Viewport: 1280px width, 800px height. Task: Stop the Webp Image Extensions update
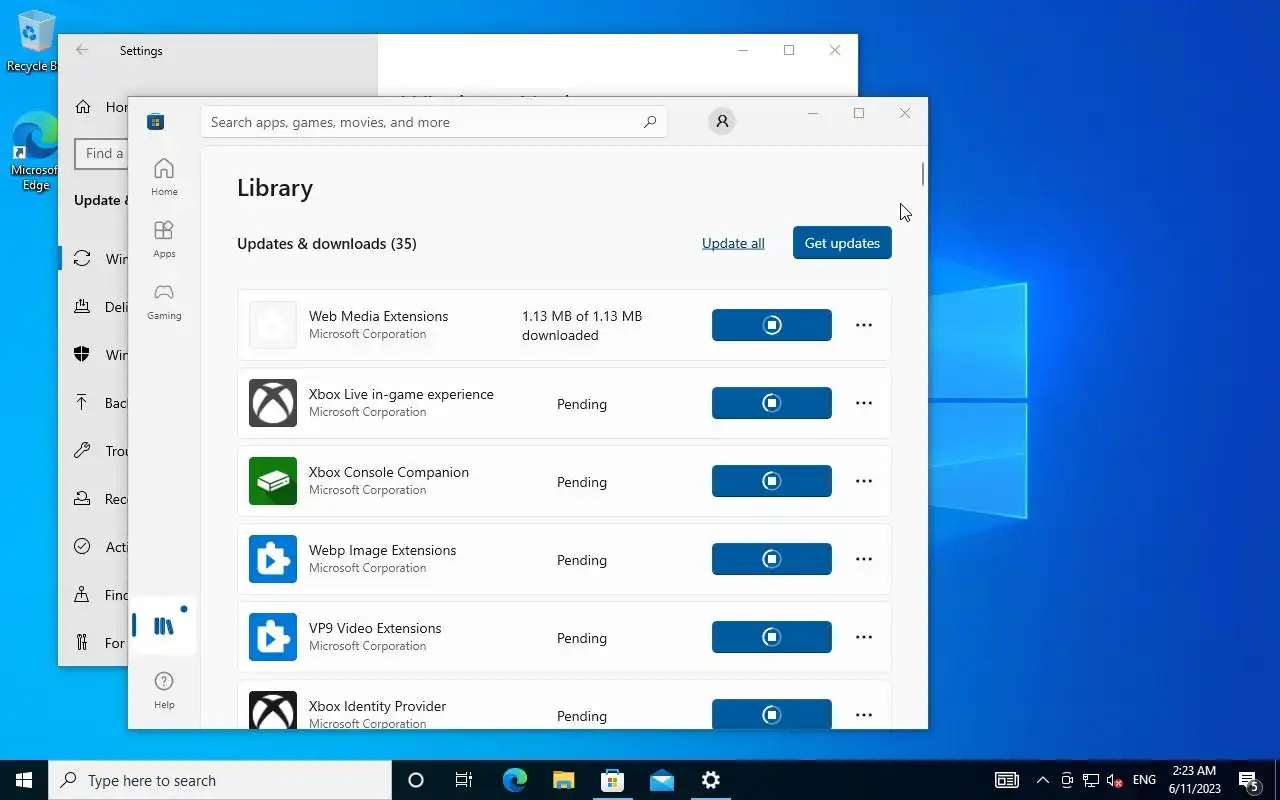[771, 559]
